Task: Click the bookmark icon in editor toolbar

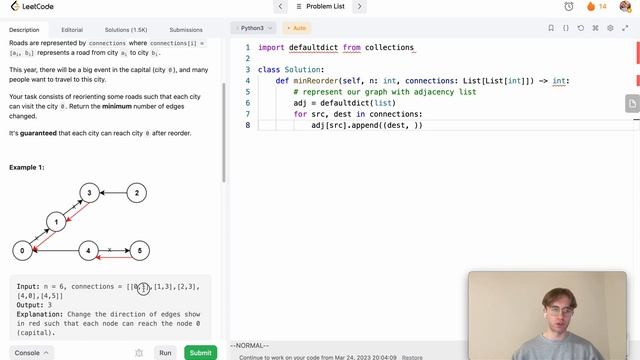Action: point(551,28)
